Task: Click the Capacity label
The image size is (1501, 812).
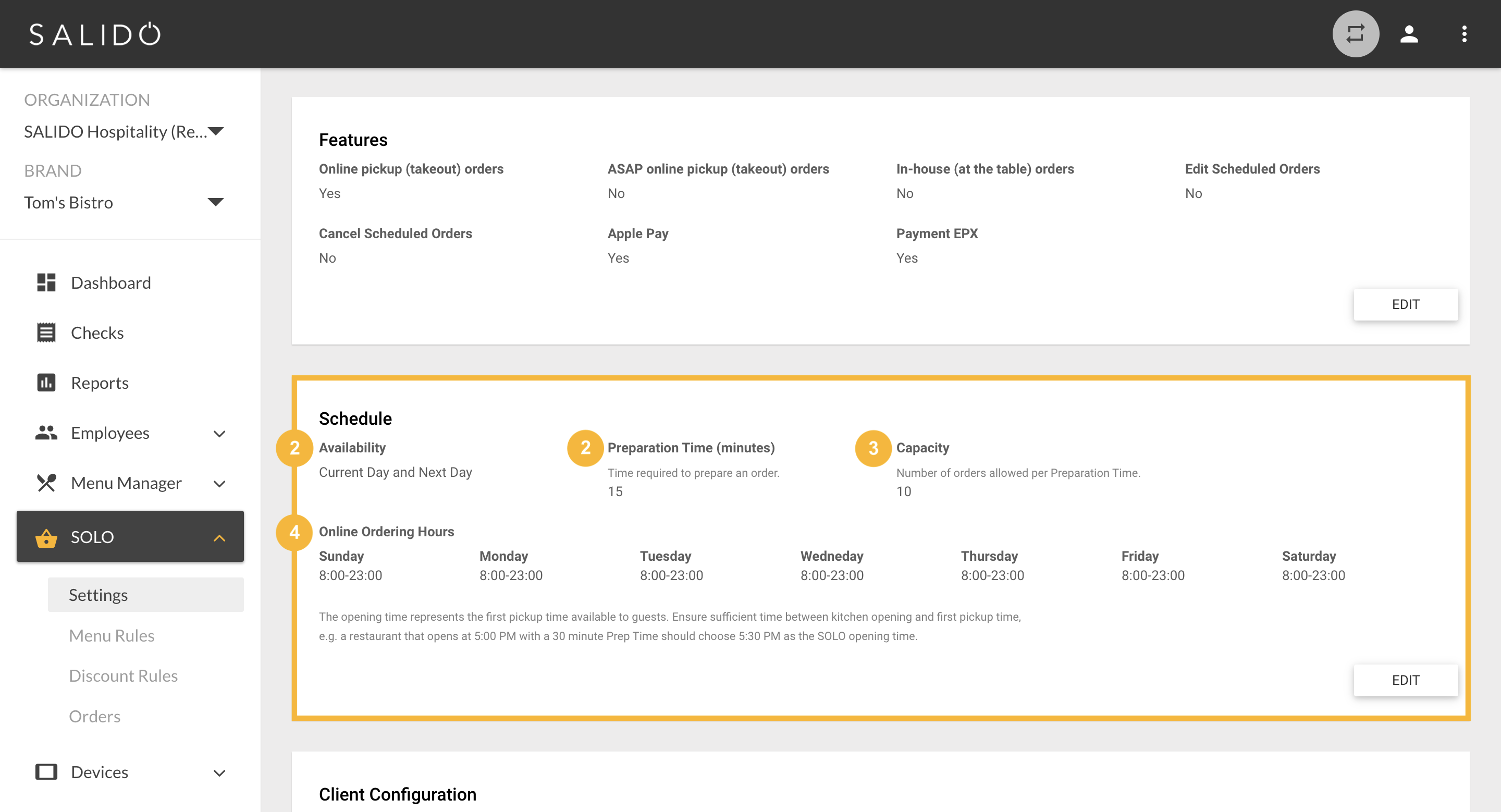Action: coord(922,448)
